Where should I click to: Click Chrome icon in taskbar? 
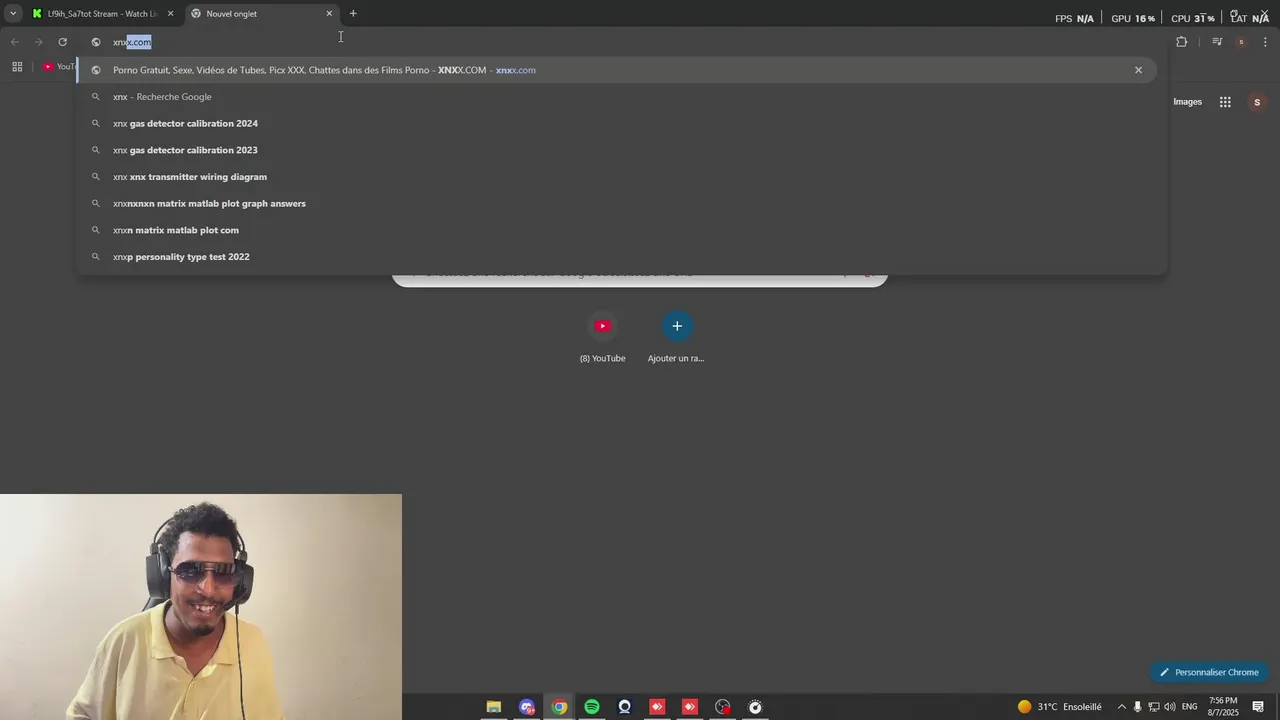point(559,707)
